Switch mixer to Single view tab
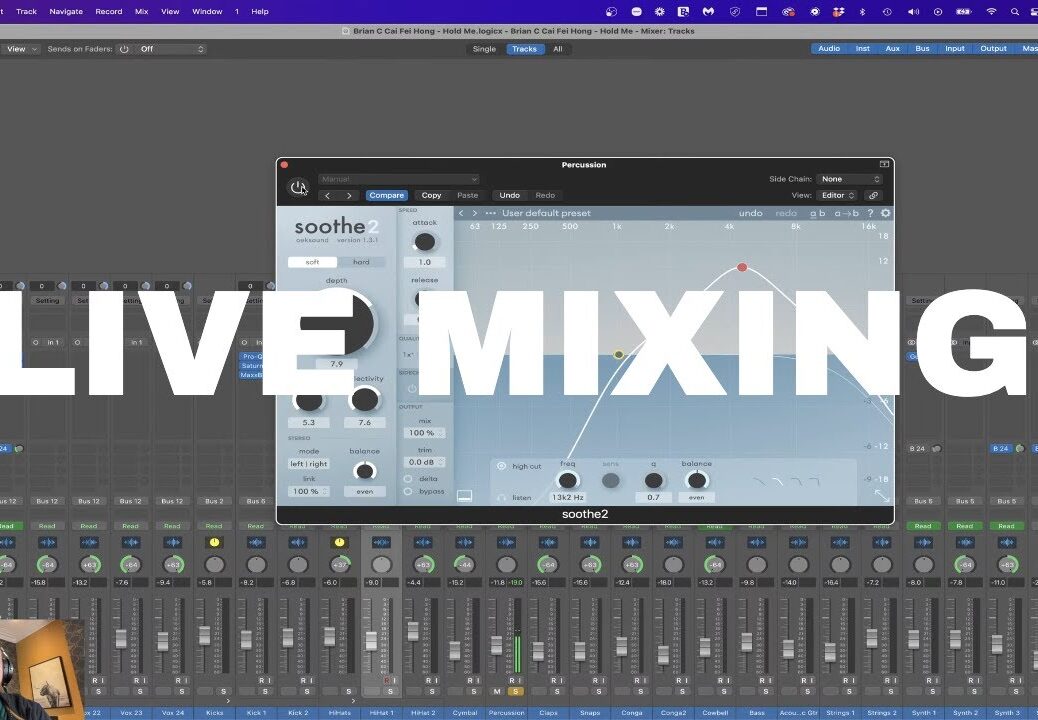Viewport: 1038px width, 720px height. [484, 49]
